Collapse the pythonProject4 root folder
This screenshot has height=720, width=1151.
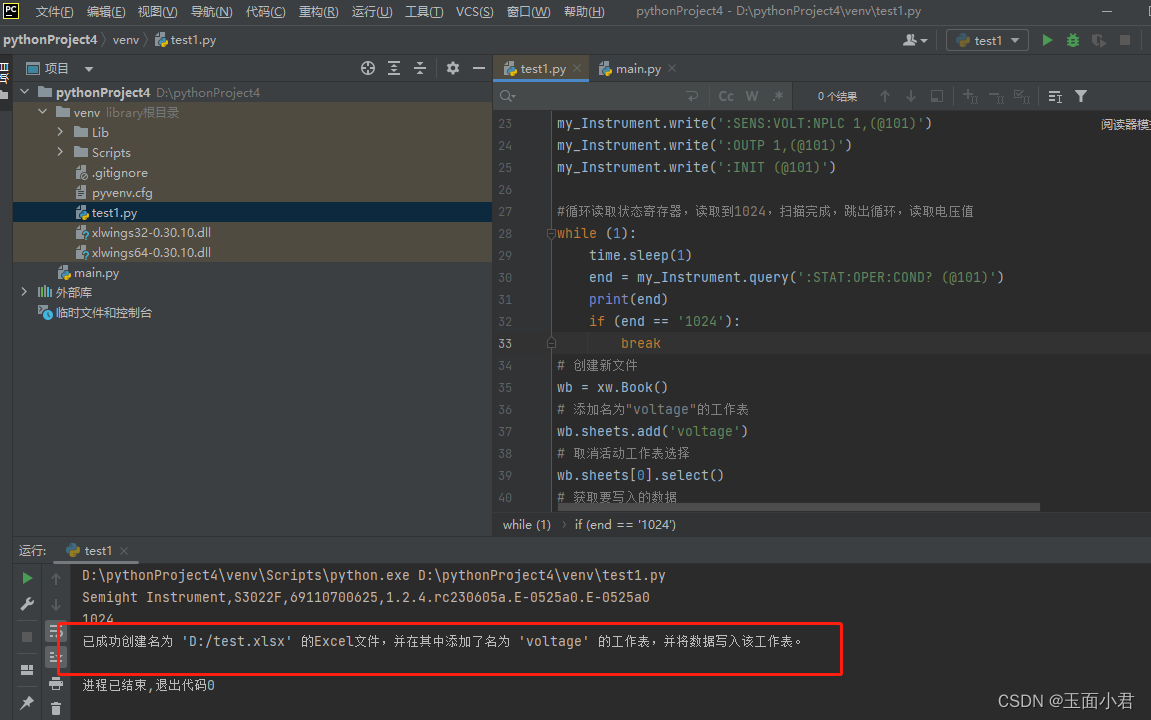(25, 92)
